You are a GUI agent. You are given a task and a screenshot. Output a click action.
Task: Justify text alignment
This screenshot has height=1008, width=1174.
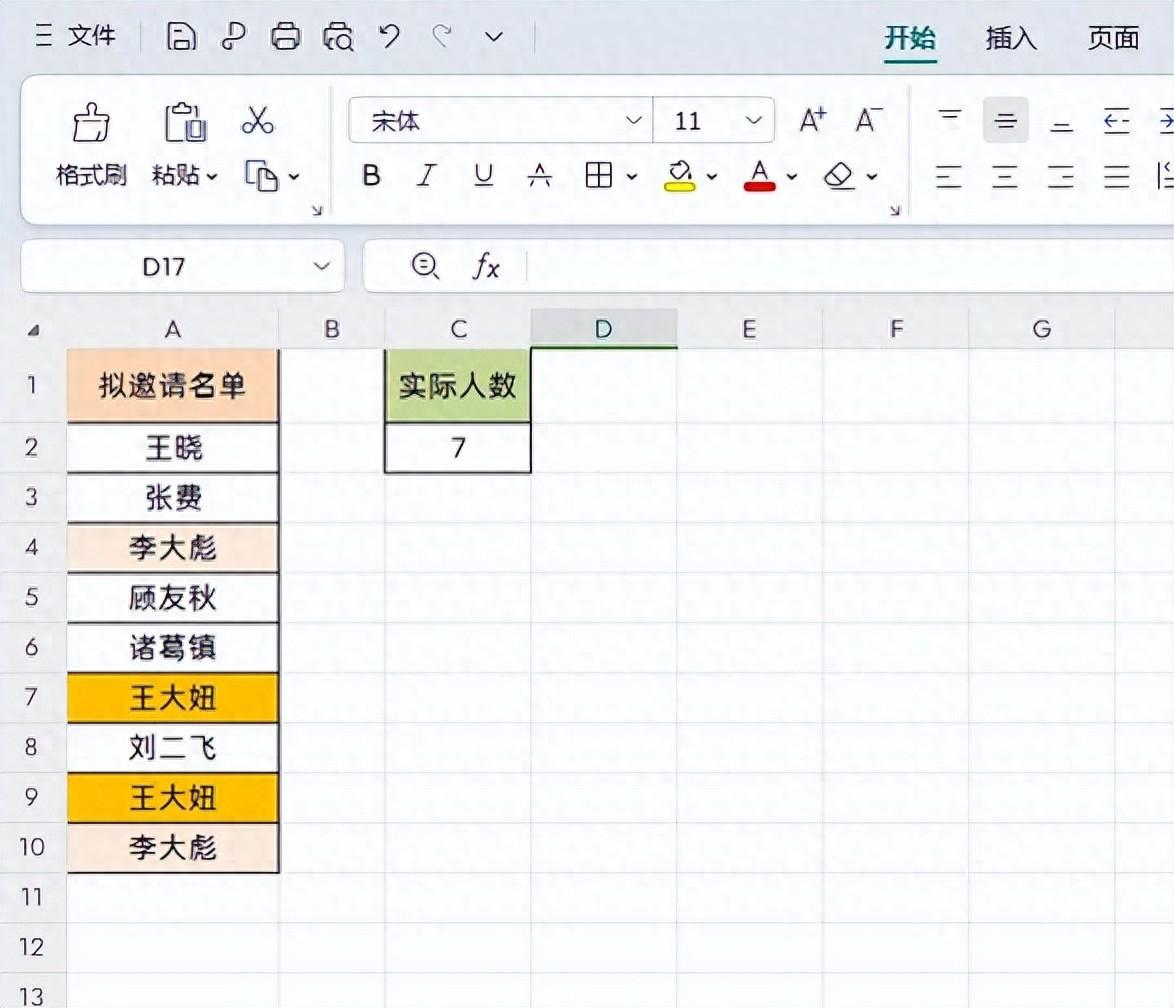[x=1116, y=177]
